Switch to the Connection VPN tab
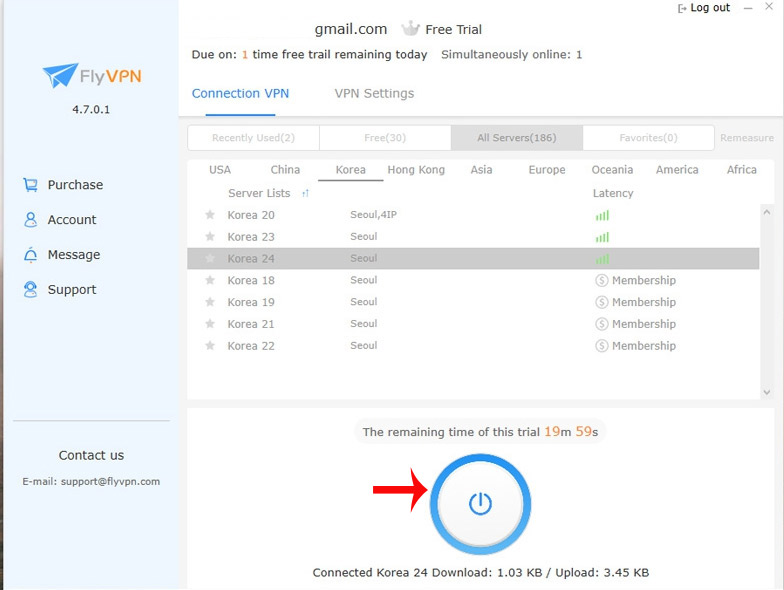The image size is (784, 590). coord(240,94)
